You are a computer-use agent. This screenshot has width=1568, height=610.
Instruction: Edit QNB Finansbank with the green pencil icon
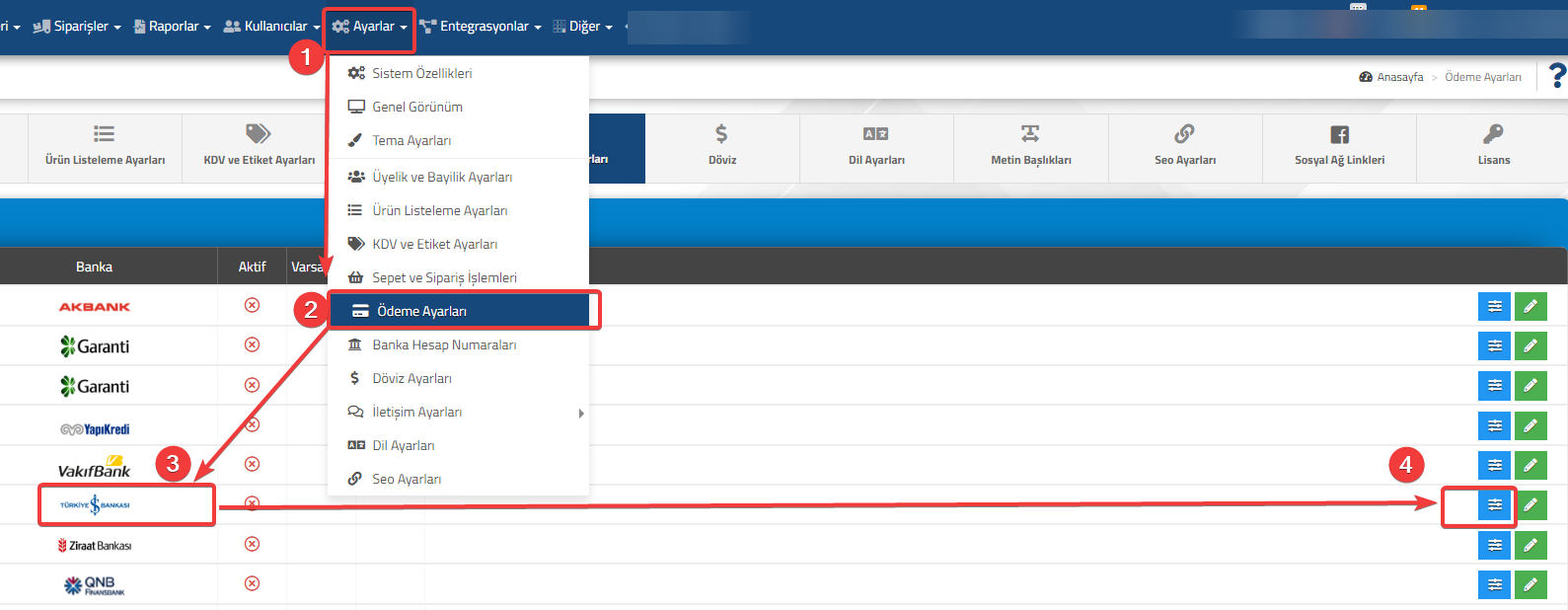pos(1531,584)
